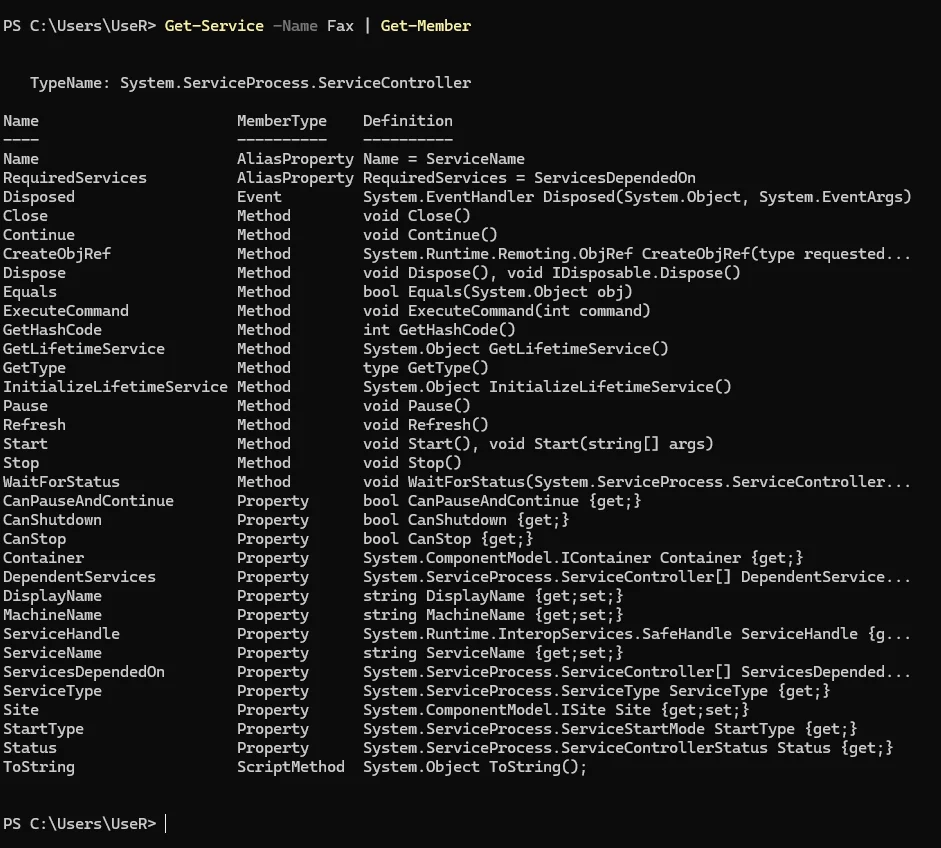Click the 'GetLifetimeService' method name
The width and height of the screenshot is (941, 848).
tap(84, 349)
